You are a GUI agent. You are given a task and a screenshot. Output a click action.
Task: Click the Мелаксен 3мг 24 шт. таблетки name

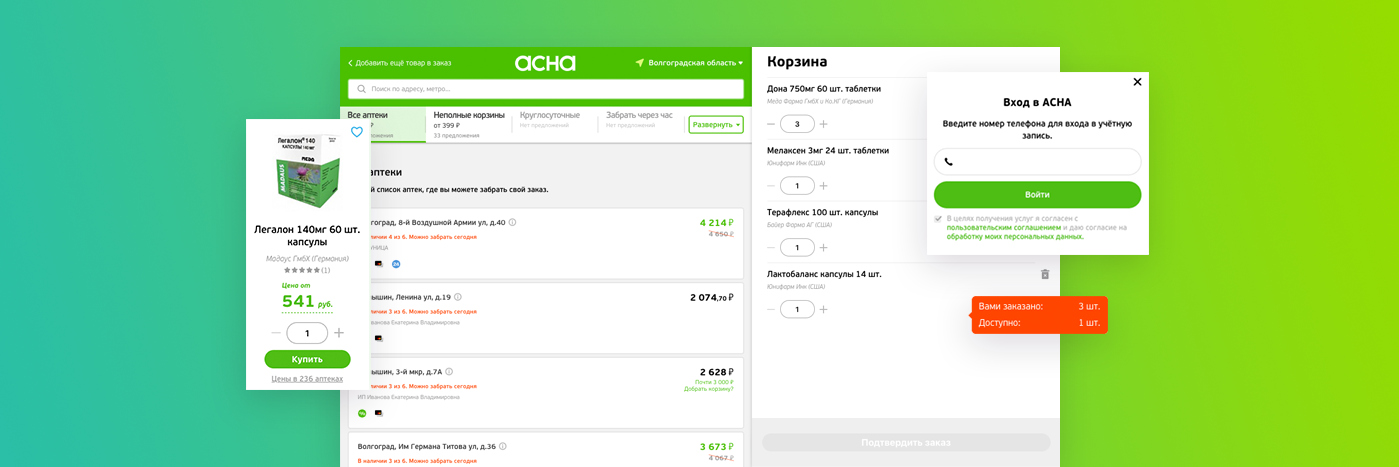coord(828,151)
